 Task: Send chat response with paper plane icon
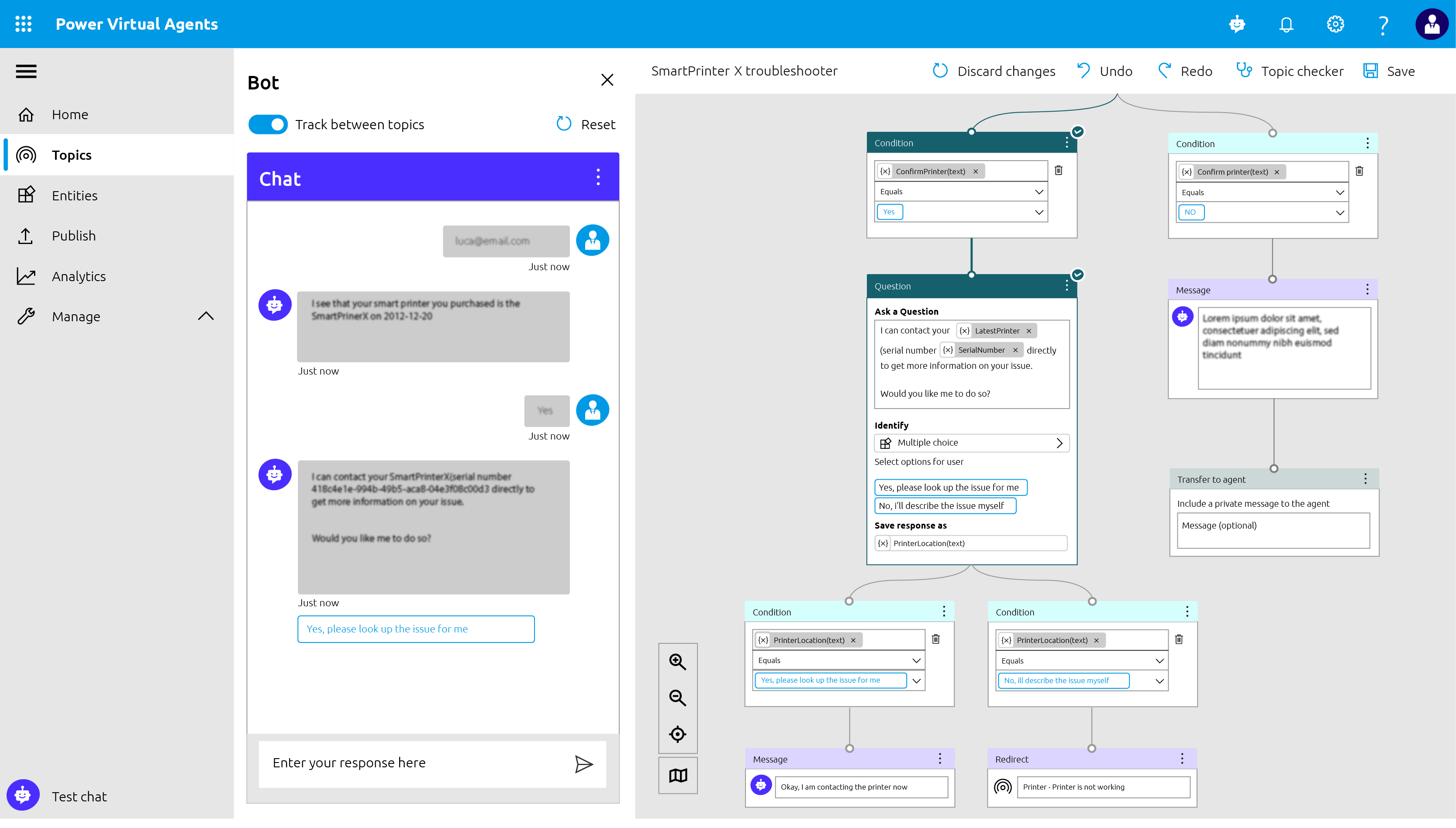click(584, 764)
